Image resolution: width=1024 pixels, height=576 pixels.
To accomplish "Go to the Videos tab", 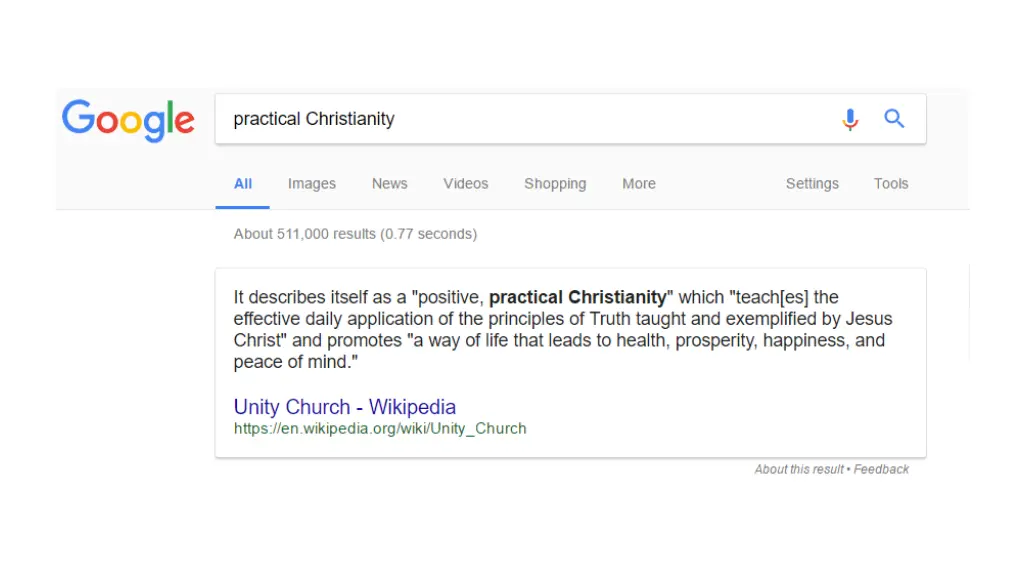I will (466, 184).
